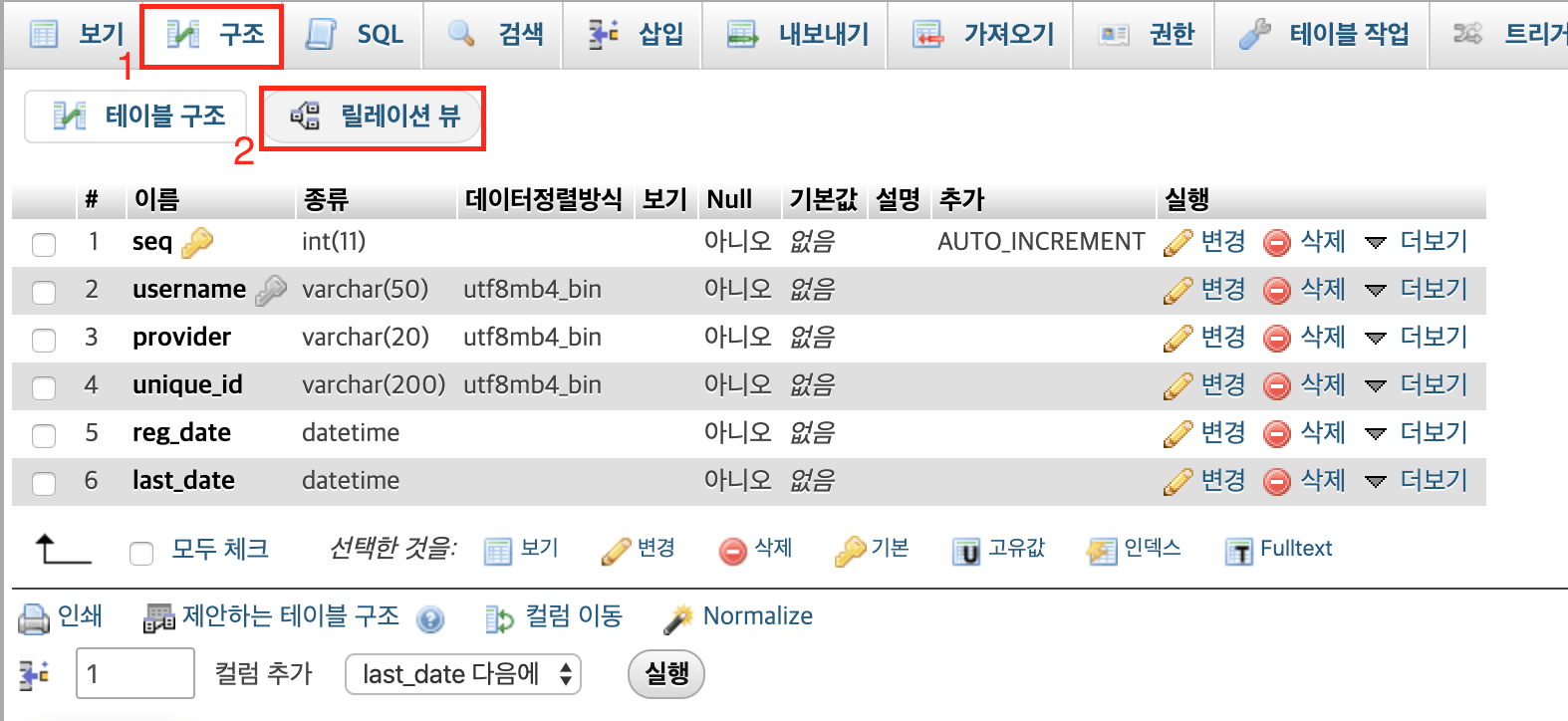Viewport: 1568px width, 721px height.
Task: Expand 더보기 dropdown for the reg_date row
Action: tap(1417, 433)
